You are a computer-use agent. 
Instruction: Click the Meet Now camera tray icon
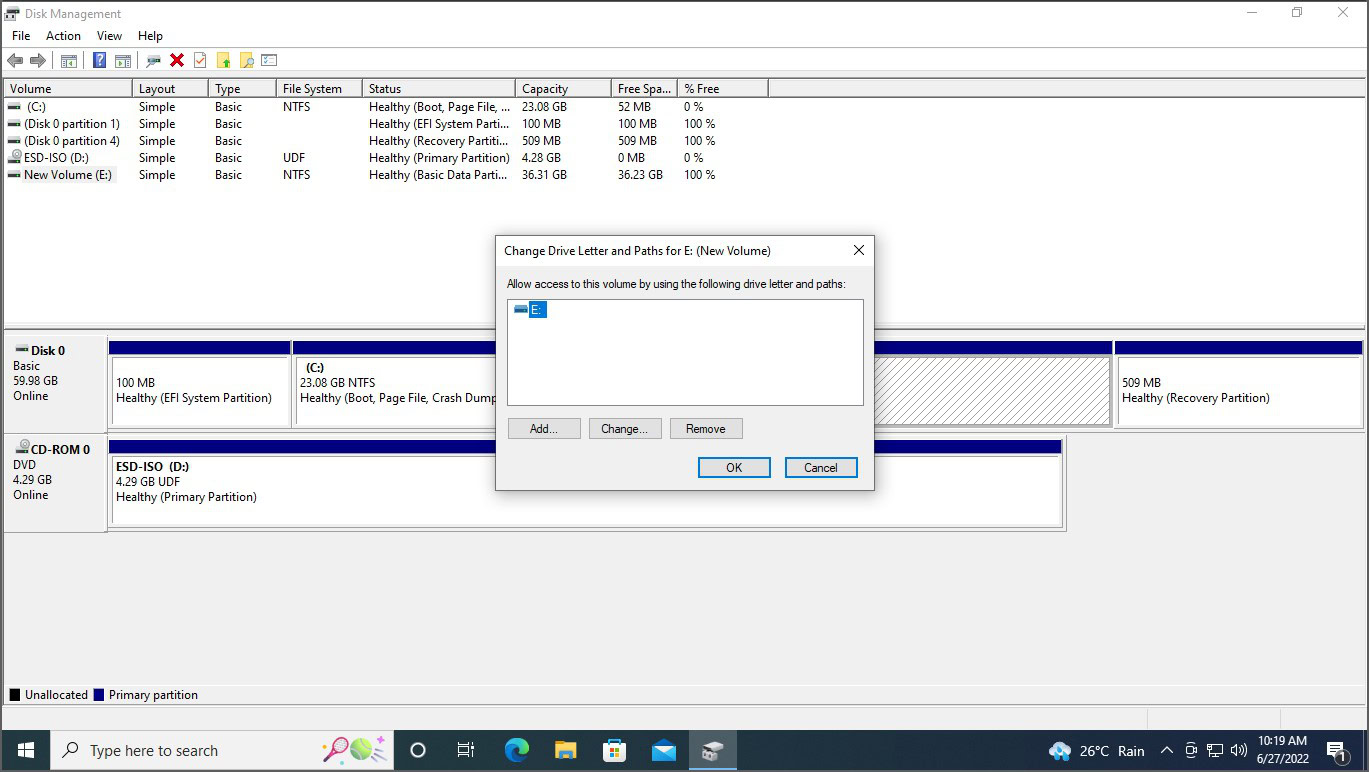[x=1191, y=750]
